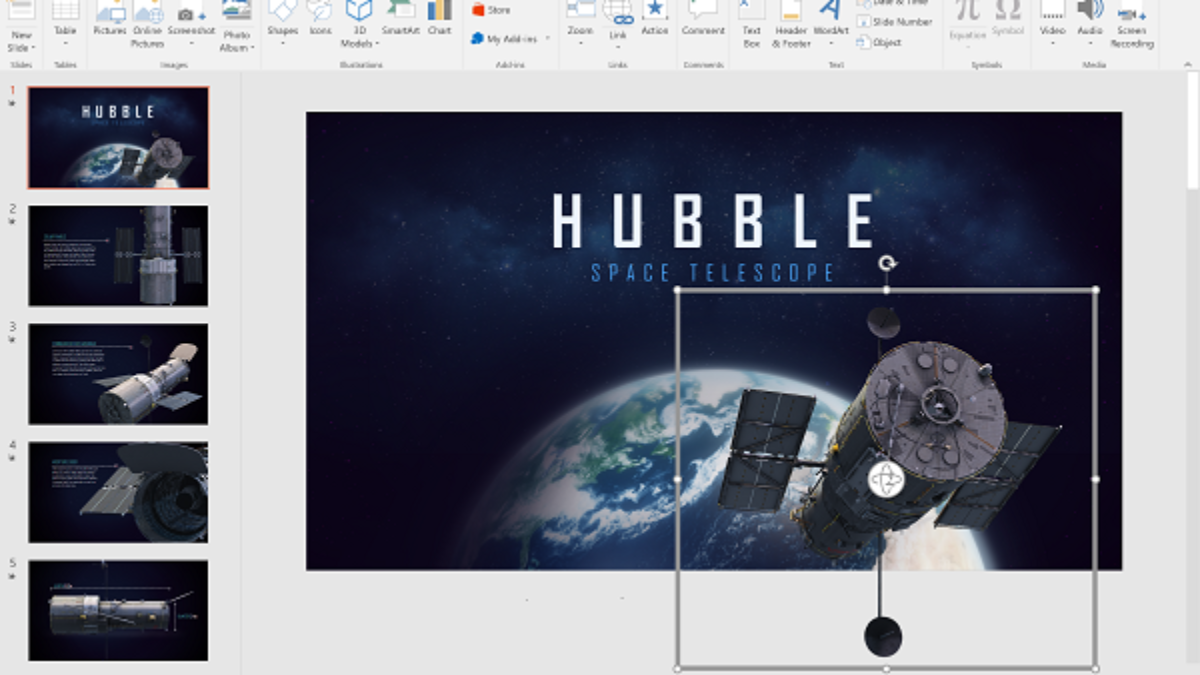Click the right-middle handle of the selected model
The height and width of the screenshot is (675, 1200).
1096,479
